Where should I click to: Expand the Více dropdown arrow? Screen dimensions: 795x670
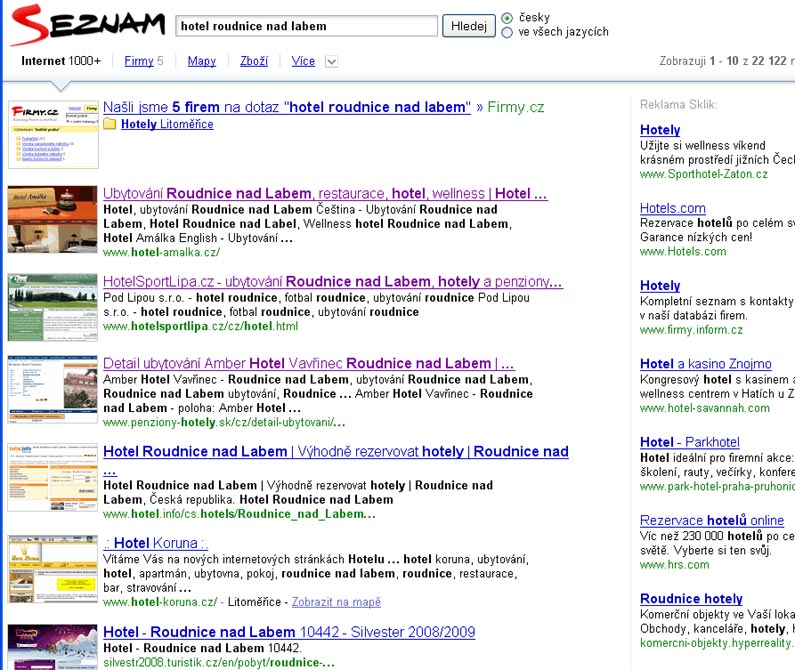coord(331,62)
